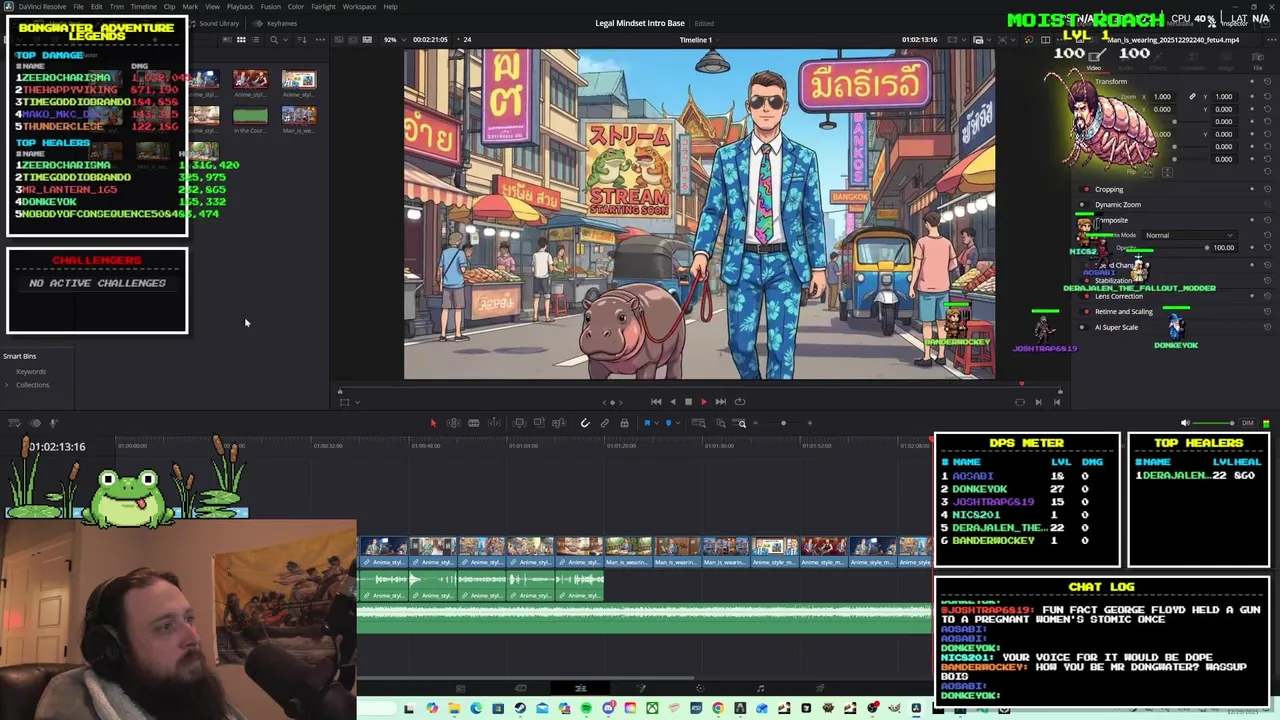Add a flag with the flag icon

click(x=647, y=423)
